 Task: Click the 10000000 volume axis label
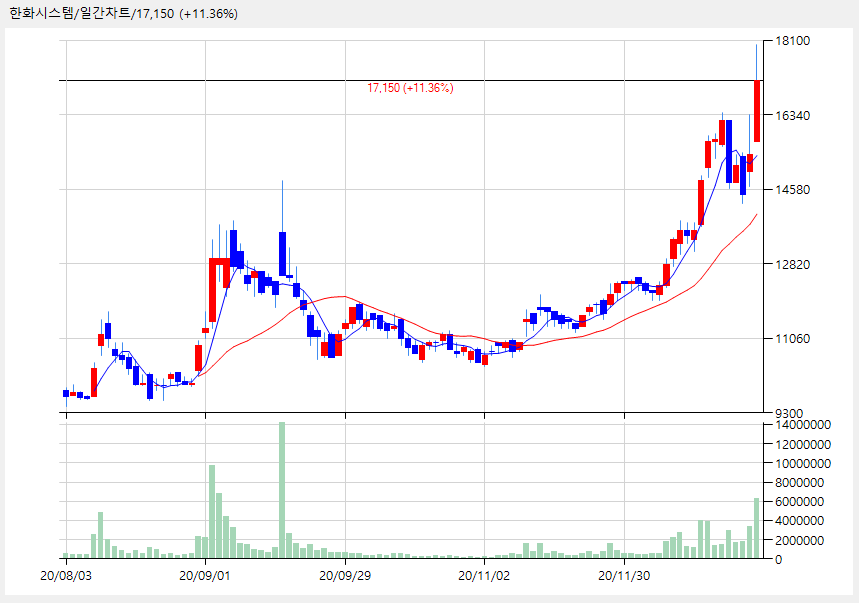point(803,463)
